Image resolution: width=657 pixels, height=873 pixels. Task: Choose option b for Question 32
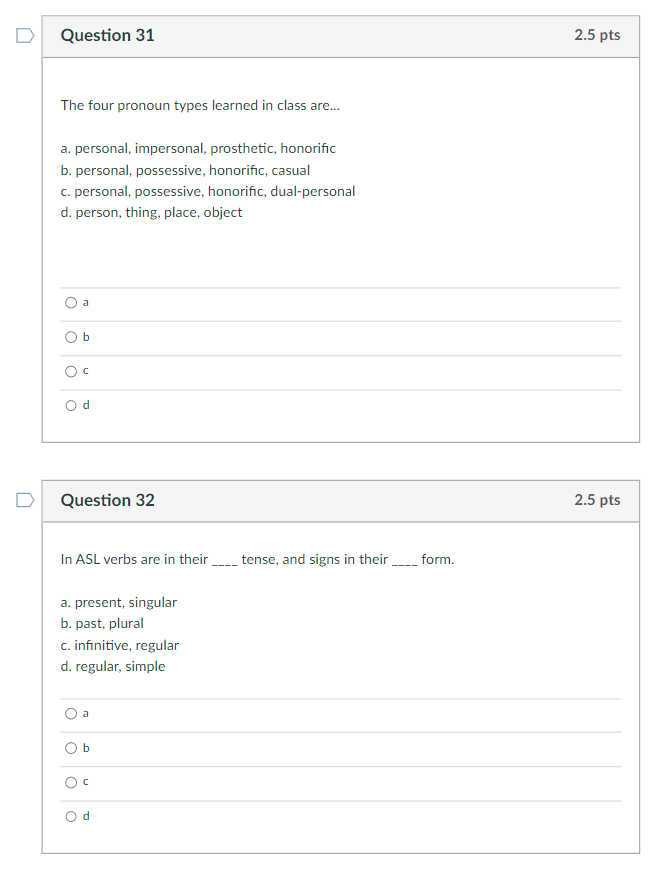(x=71, y=748)
